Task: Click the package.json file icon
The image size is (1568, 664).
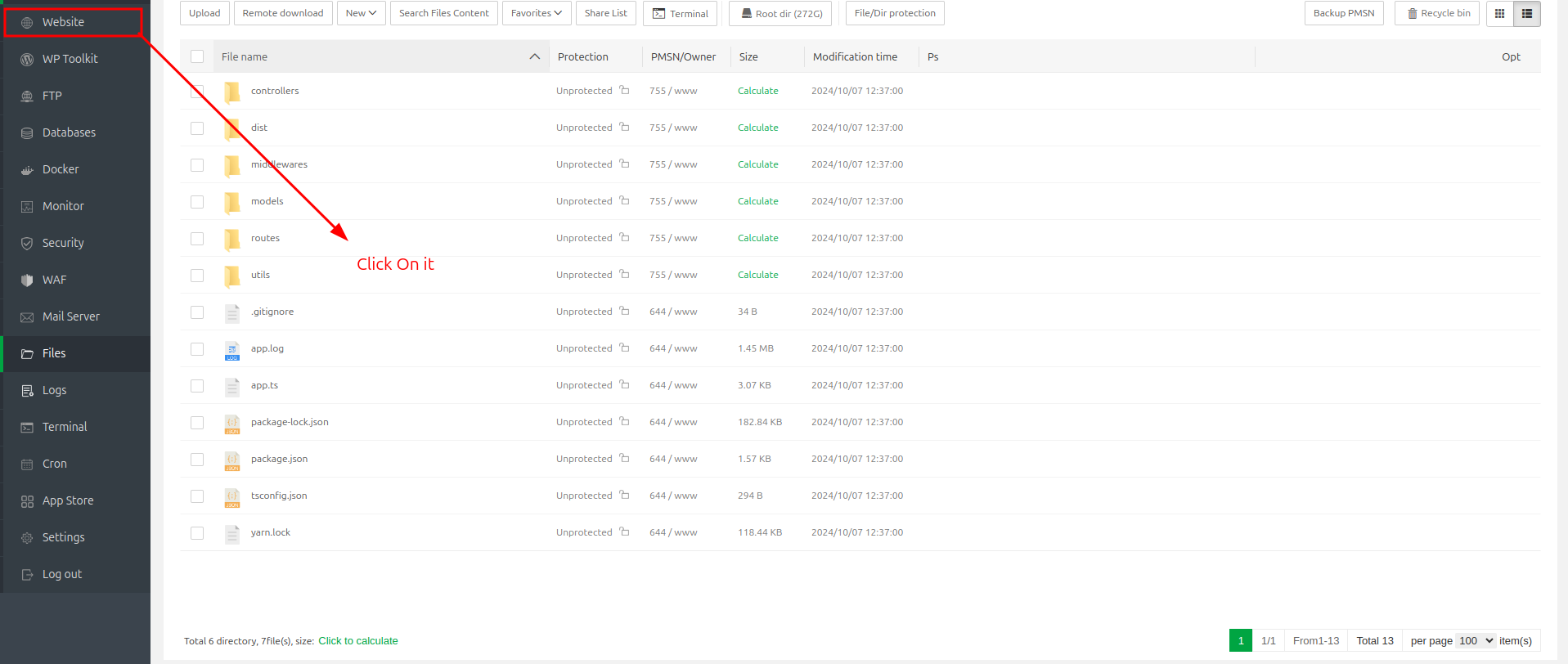Action: (x=232, y=460)
